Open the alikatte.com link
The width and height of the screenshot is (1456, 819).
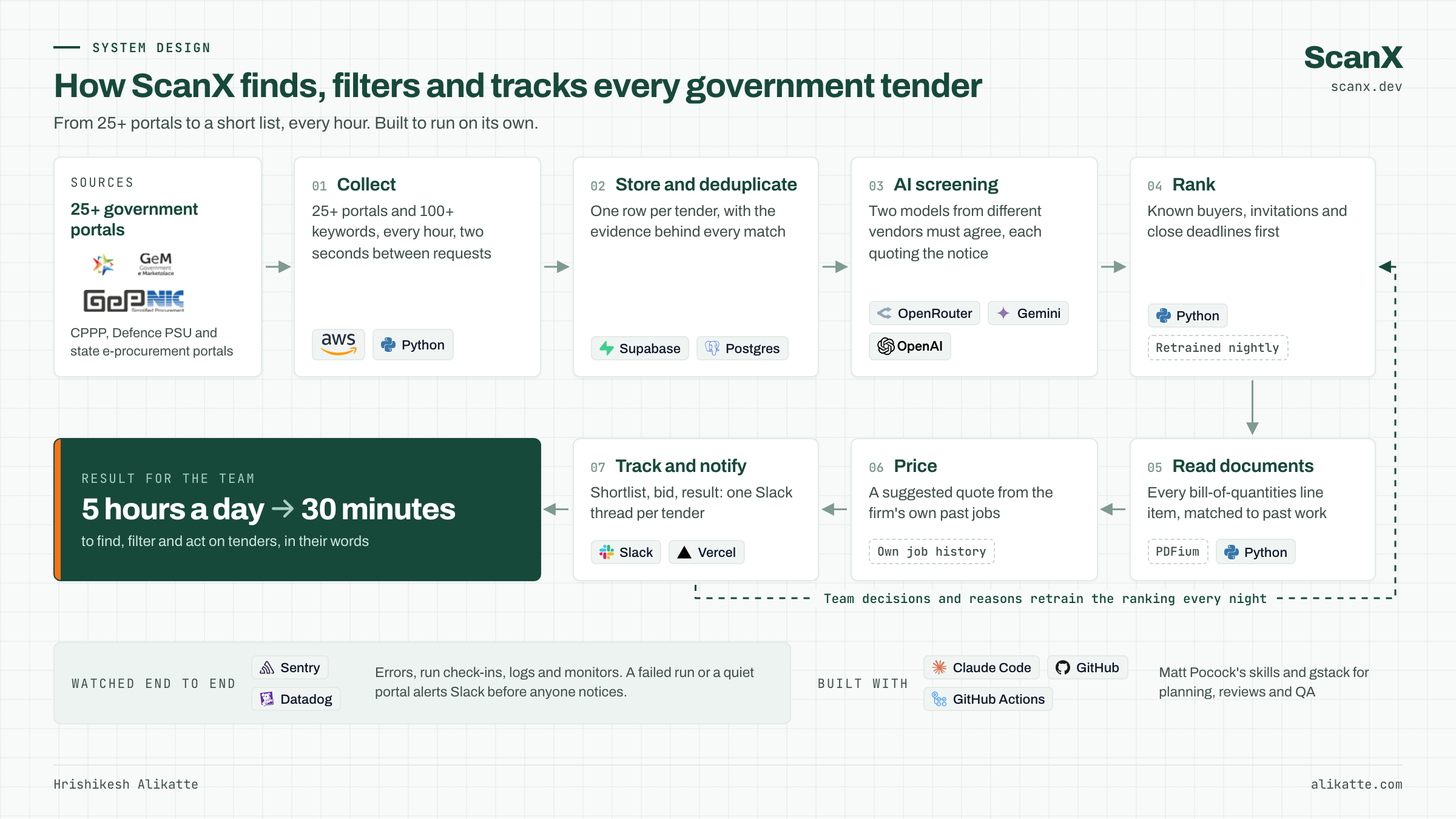(x=1357, y=784)
